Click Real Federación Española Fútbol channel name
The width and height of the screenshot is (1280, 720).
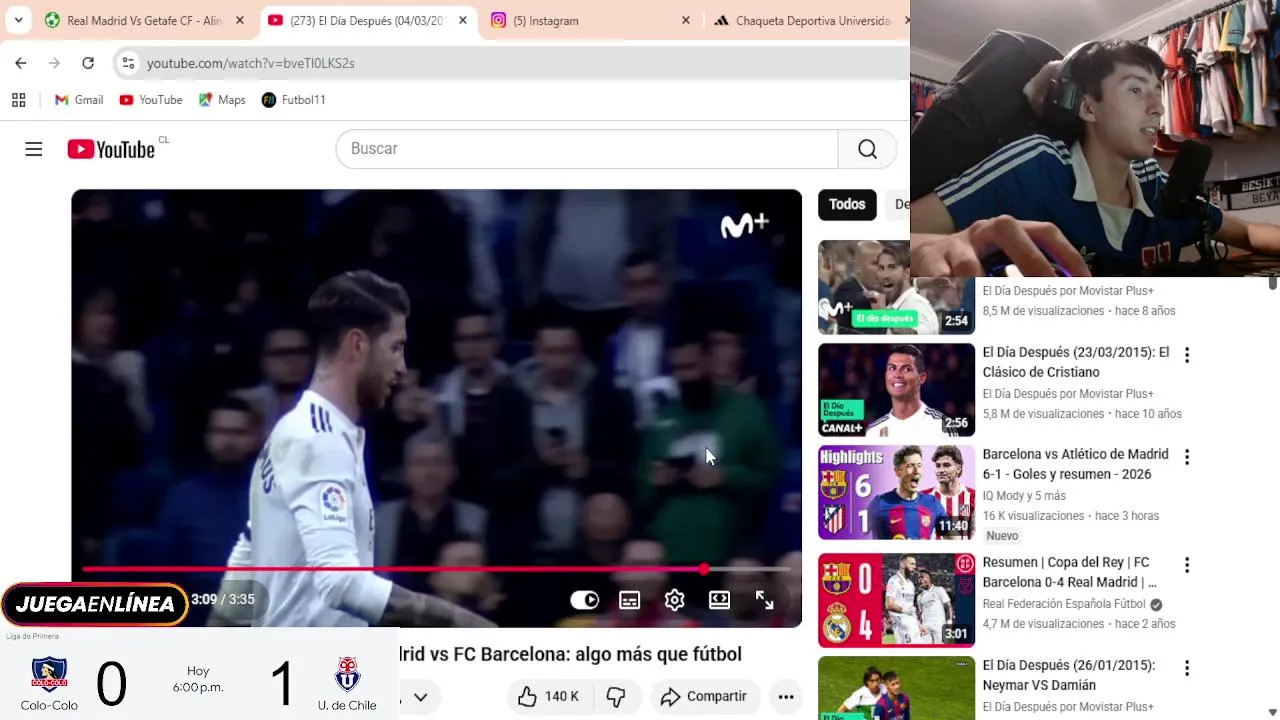coord(1064,604)
